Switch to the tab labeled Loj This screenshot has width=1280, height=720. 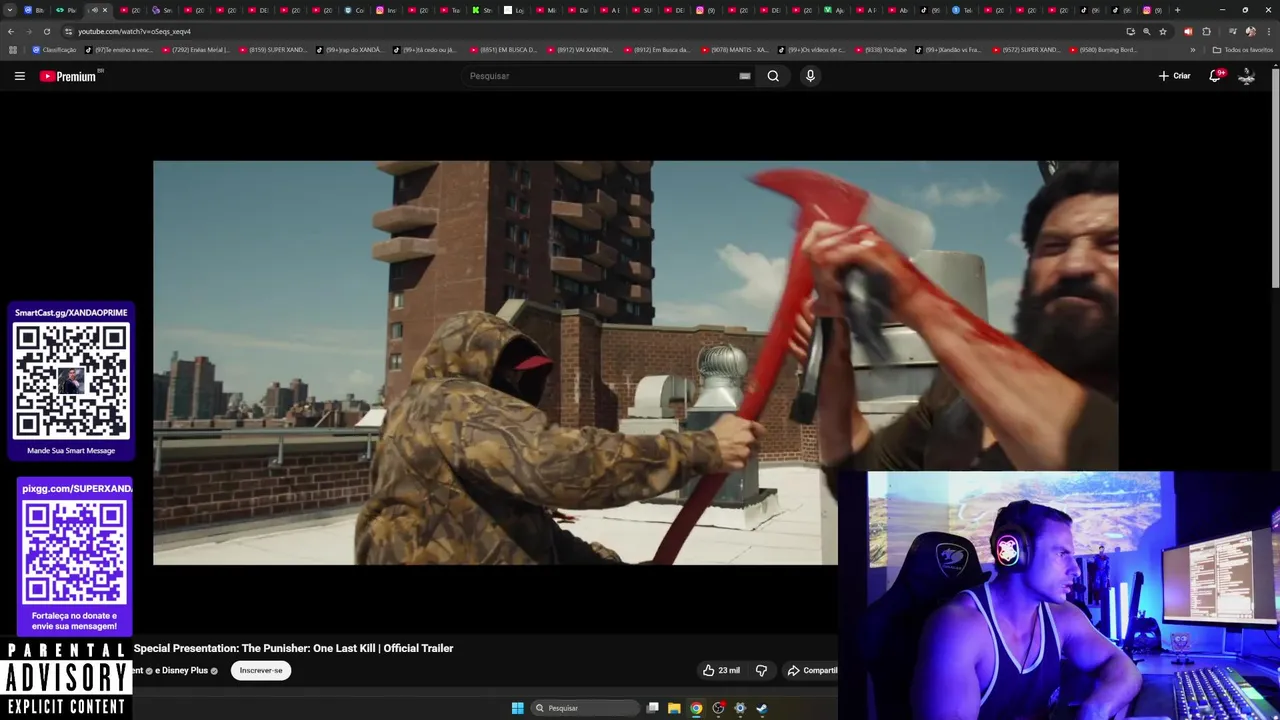click(x=513, y=10)
